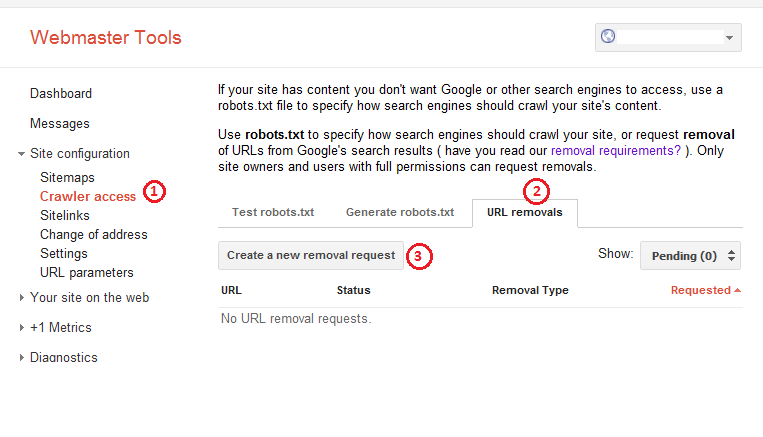The width and height of the screenshot is (763, 437).
Task: Expand the +1 Metrics section
Action: tap(21, 328)
